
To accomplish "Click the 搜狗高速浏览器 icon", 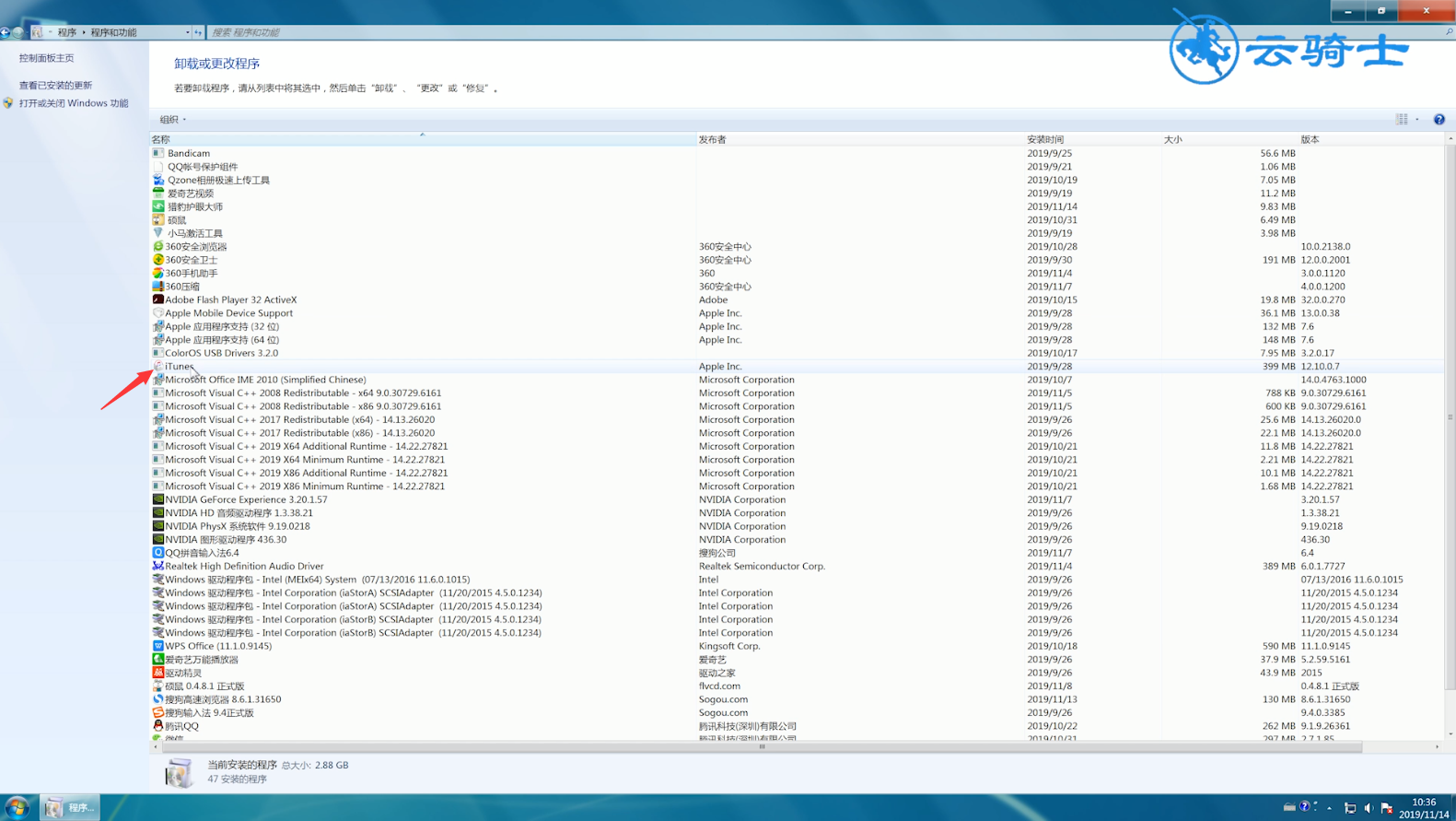I will (158, 699).
